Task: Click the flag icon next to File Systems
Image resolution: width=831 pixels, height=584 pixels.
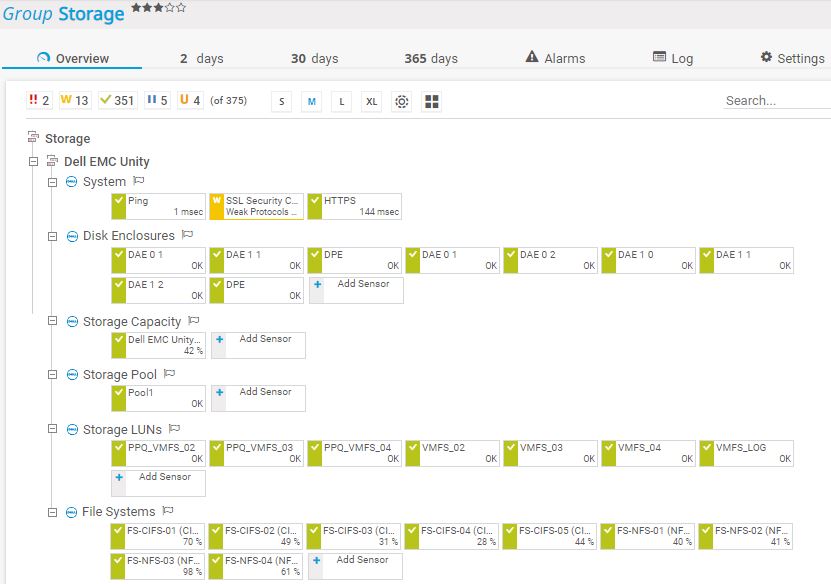Action: tap(168, 510)
